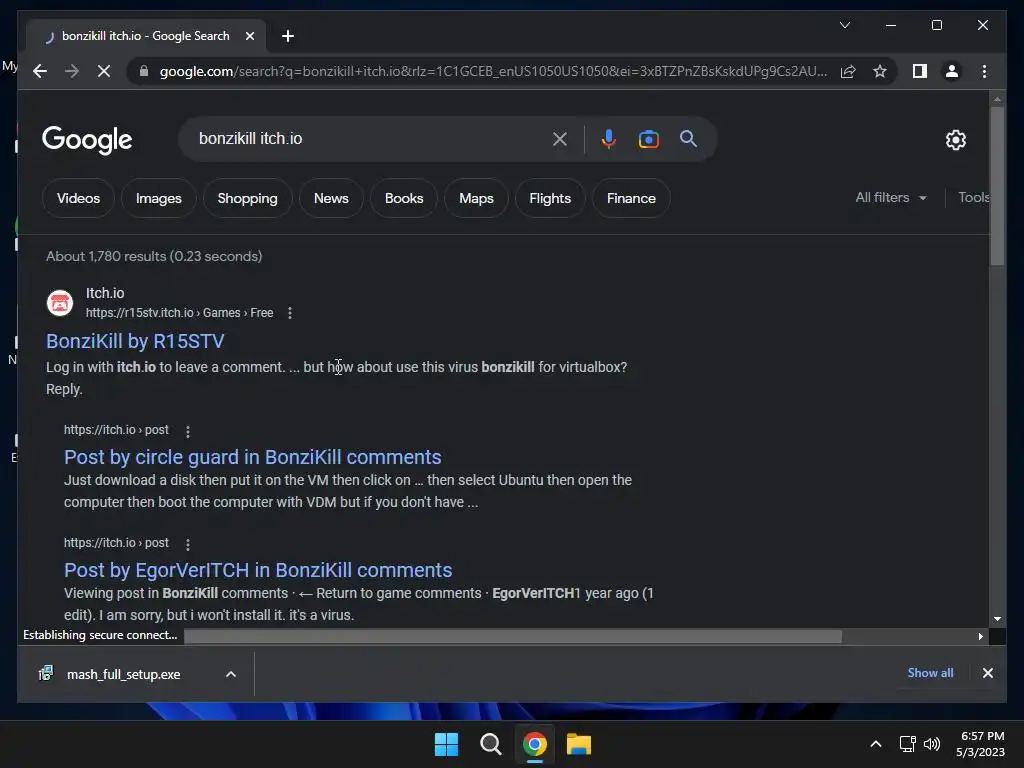The width and height of the screenshot is (1024, 768).
Task: Open the taskbar clock and date
Action: 981,744
